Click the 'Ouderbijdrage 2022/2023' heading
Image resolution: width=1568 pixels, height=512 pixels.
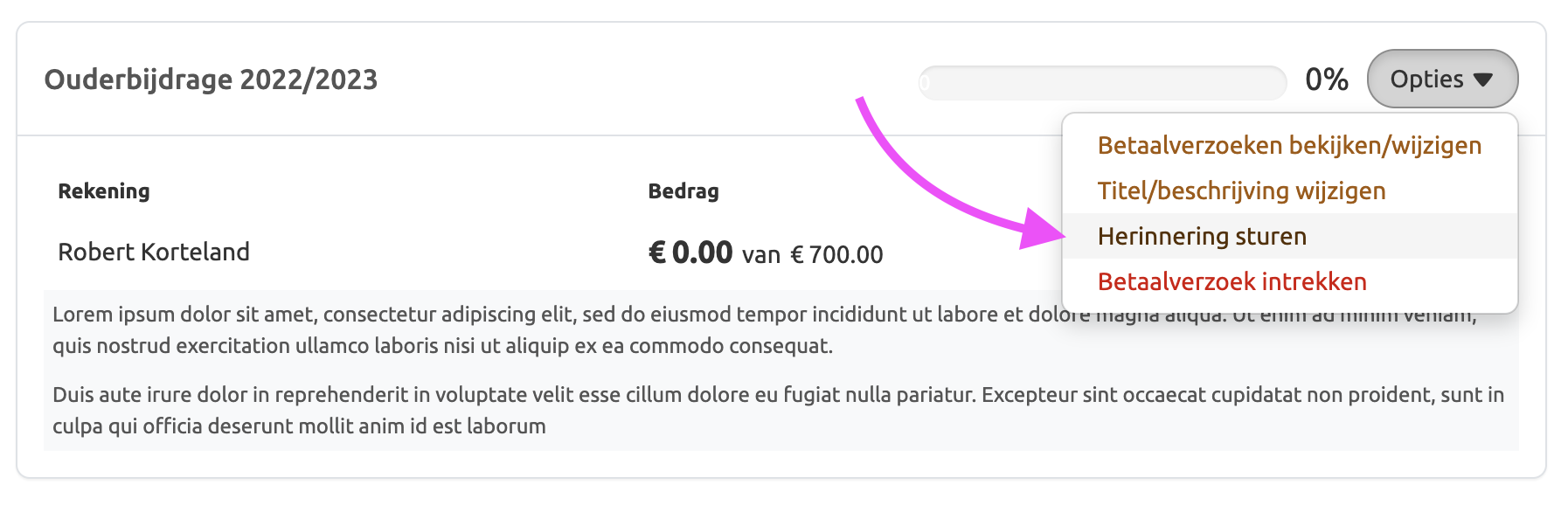(x=211, y=80)
